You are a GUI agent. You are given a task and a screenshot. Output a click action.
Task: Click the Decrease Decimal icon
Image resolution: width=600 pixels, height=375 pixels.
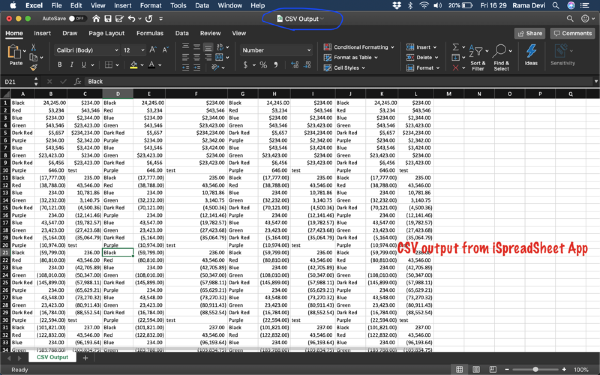coord(307,65)
